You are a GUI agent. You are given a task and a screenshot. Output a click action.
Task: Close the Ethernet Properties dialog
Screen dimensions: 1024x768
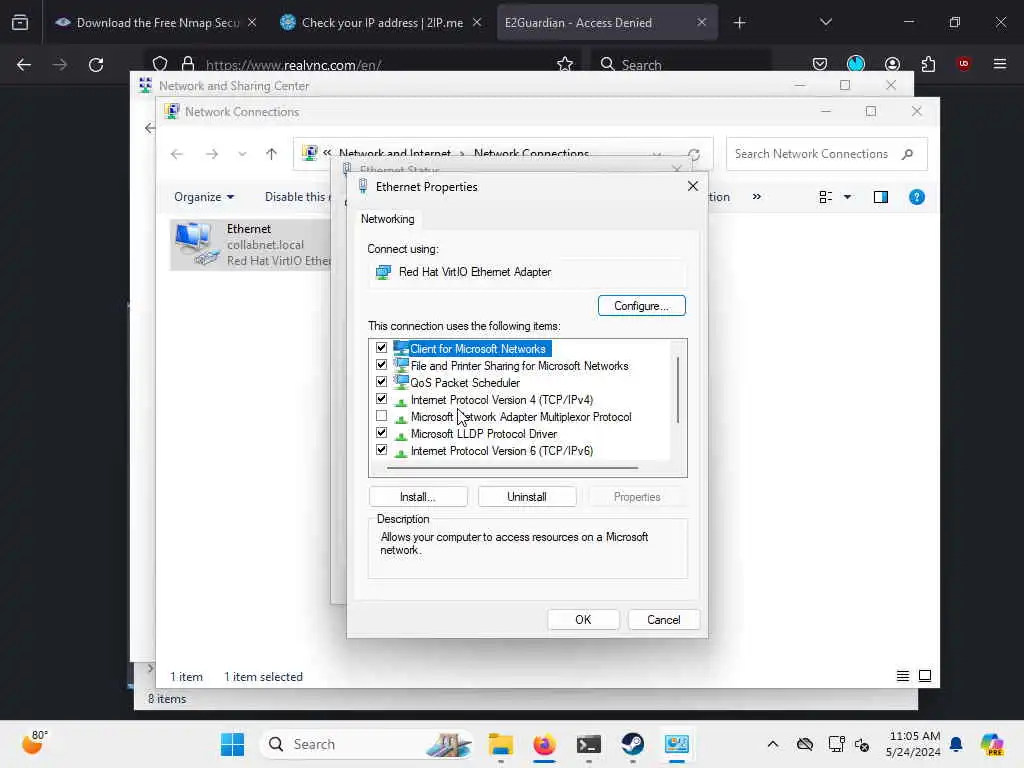tap(693, 186)
